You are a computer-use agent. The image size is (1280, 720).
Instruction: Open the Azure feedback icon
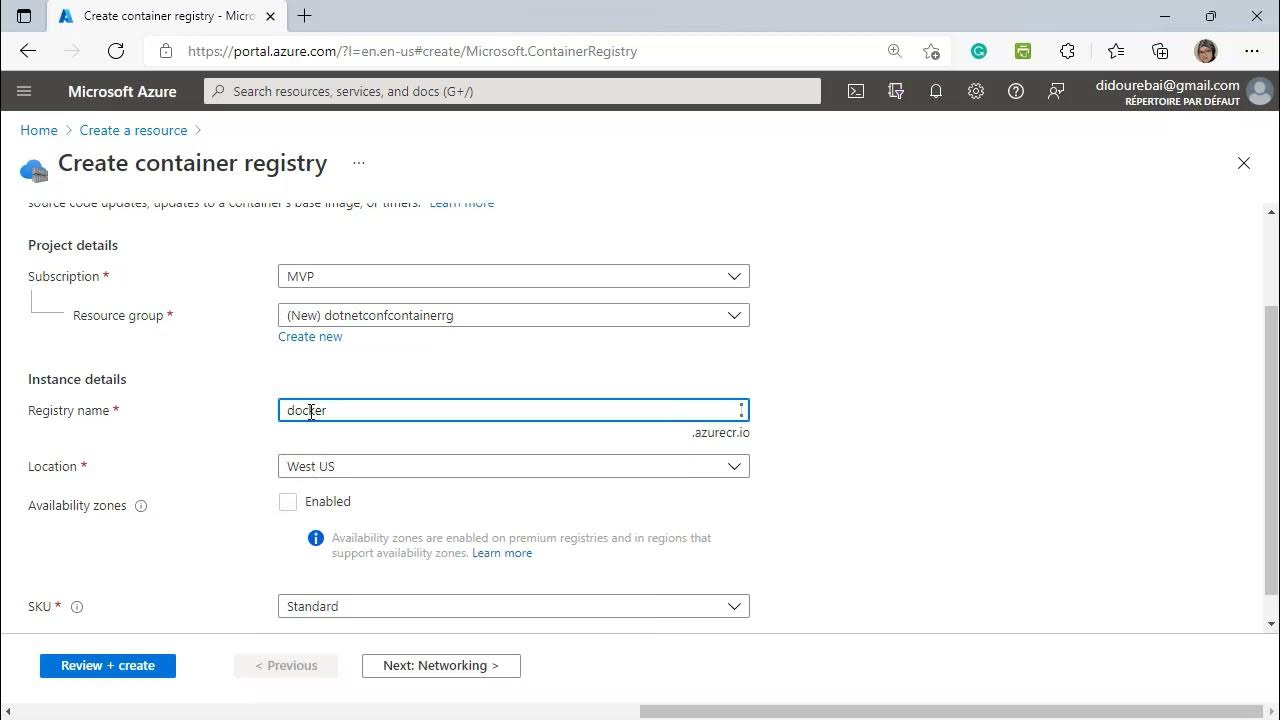point(1056,91)
